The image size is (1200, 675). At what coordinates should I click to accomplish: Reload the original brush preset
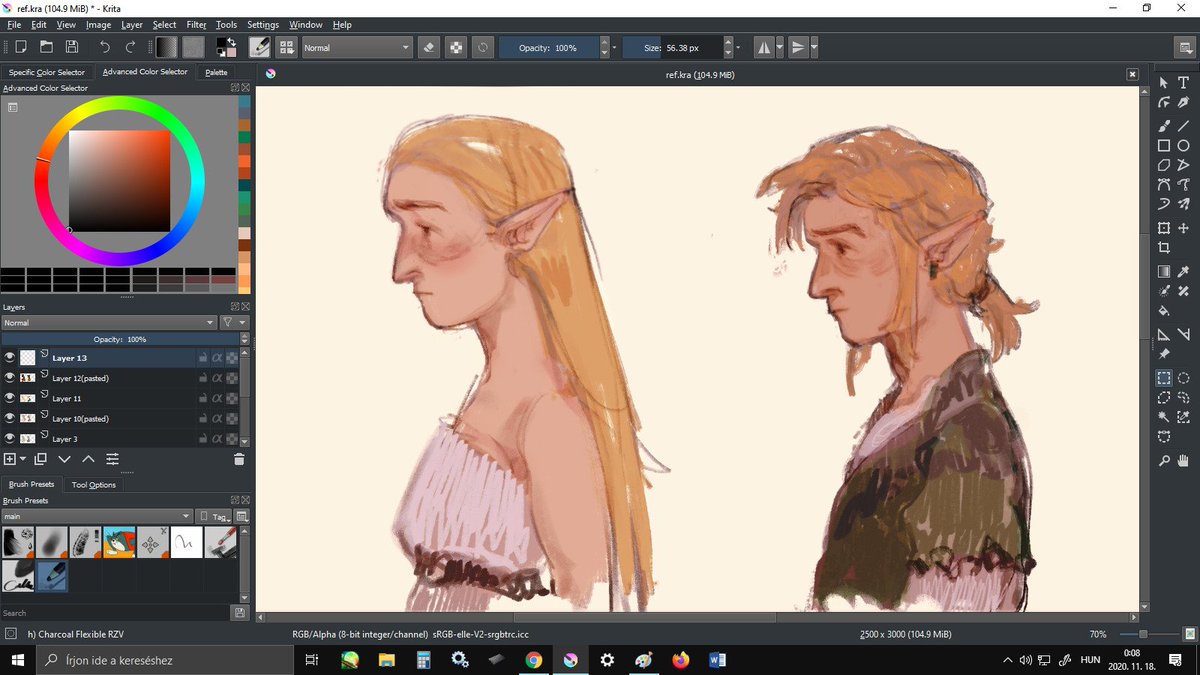click(x=483, y=47)
